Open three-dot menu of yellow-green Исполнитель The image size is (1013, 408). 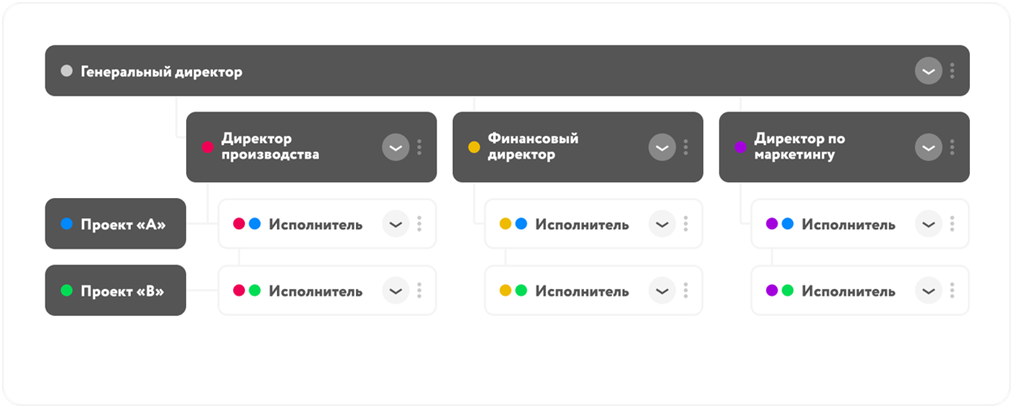point(685,291)
